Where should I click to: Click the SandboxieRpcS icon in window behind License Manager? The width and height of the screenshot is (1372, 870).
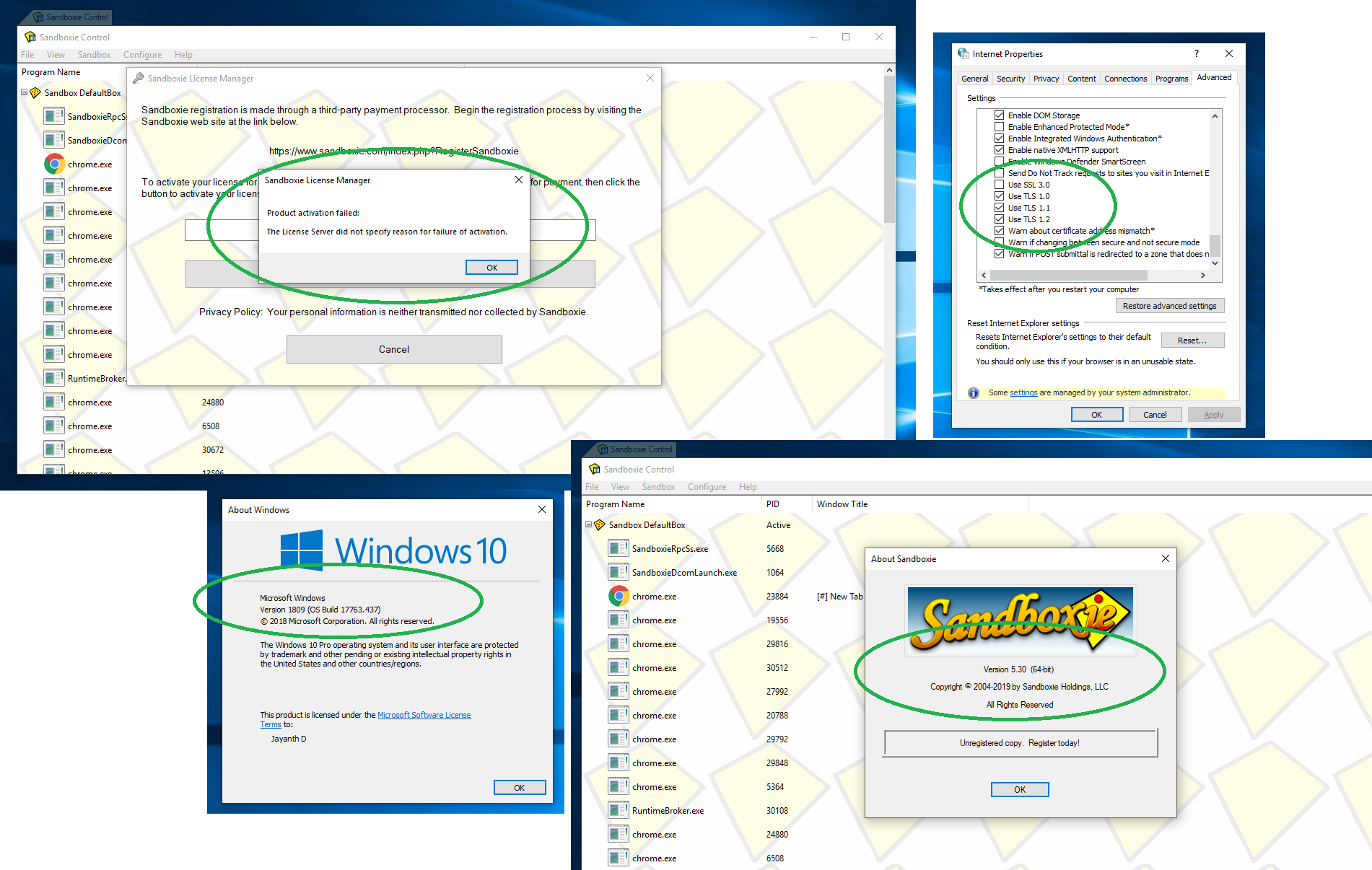pyautogui.click(x=54, y=116)
